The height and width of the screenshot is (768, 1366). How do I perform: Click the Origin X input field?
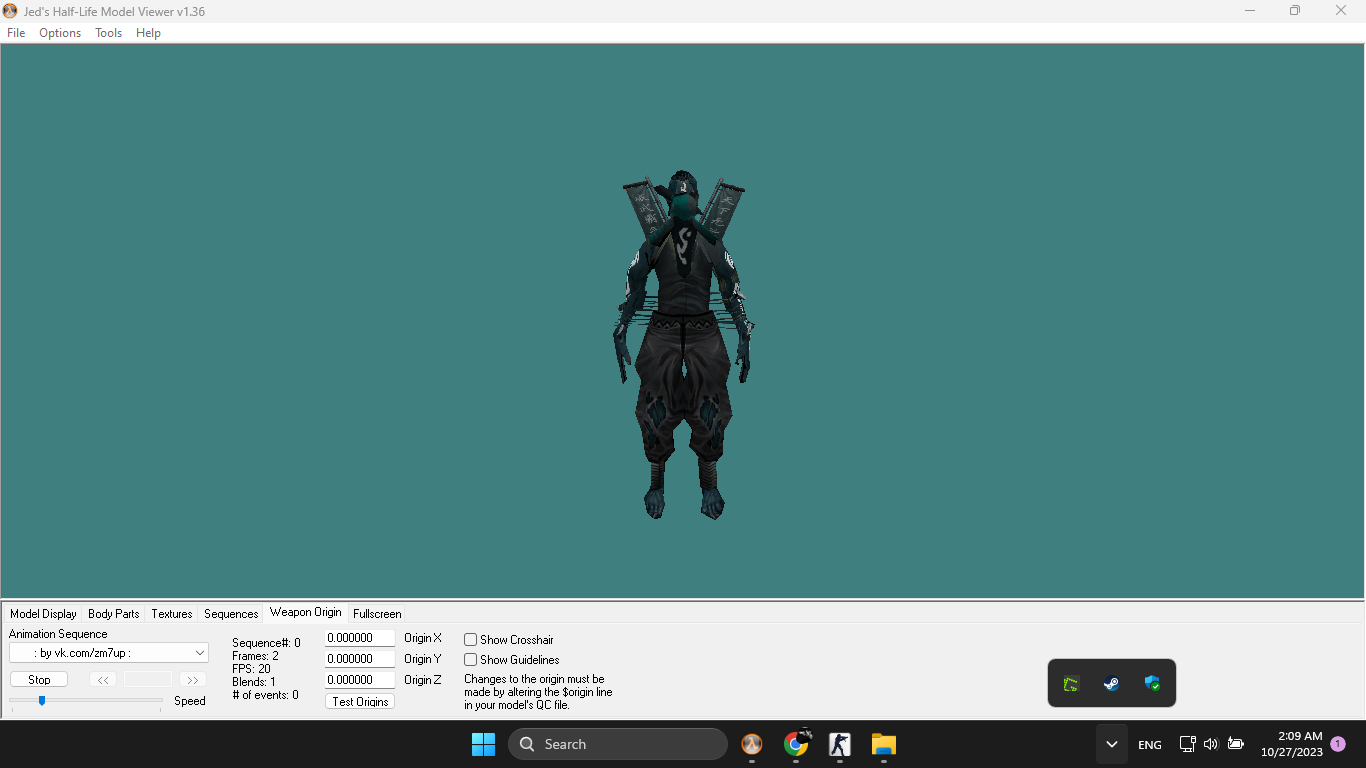[x=360, y=638]
